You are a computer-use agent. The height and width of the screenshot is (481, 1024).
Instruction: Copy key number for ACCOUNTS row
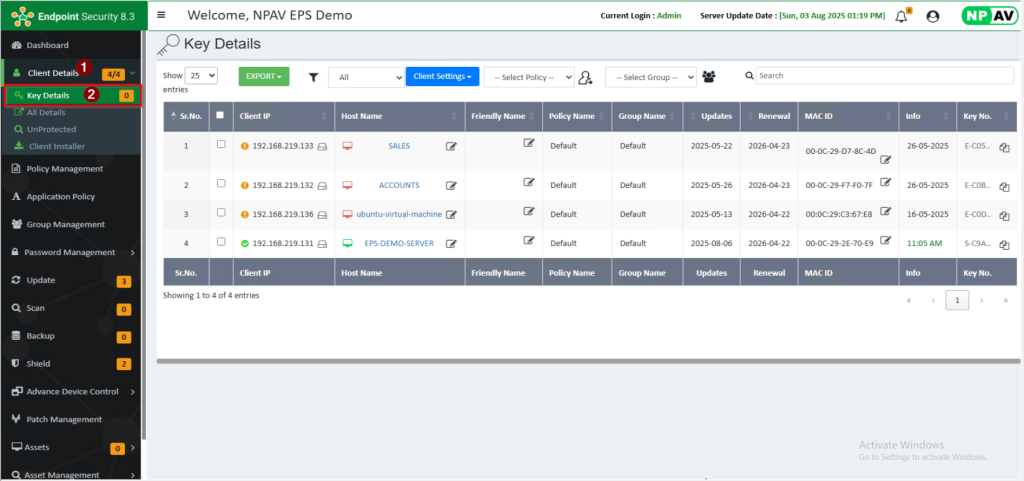1004,186
